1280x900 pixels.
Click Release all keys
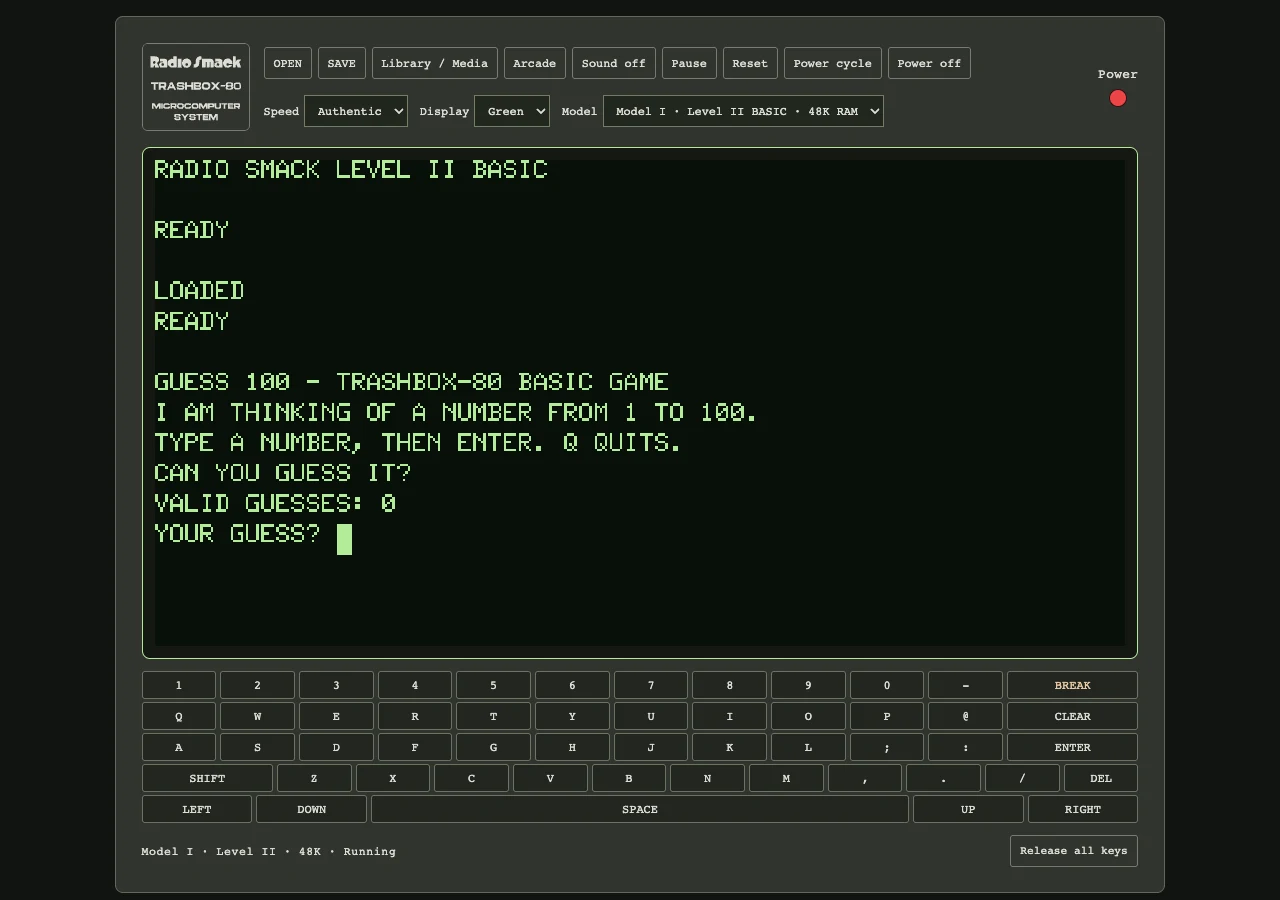pos(1074,851)
